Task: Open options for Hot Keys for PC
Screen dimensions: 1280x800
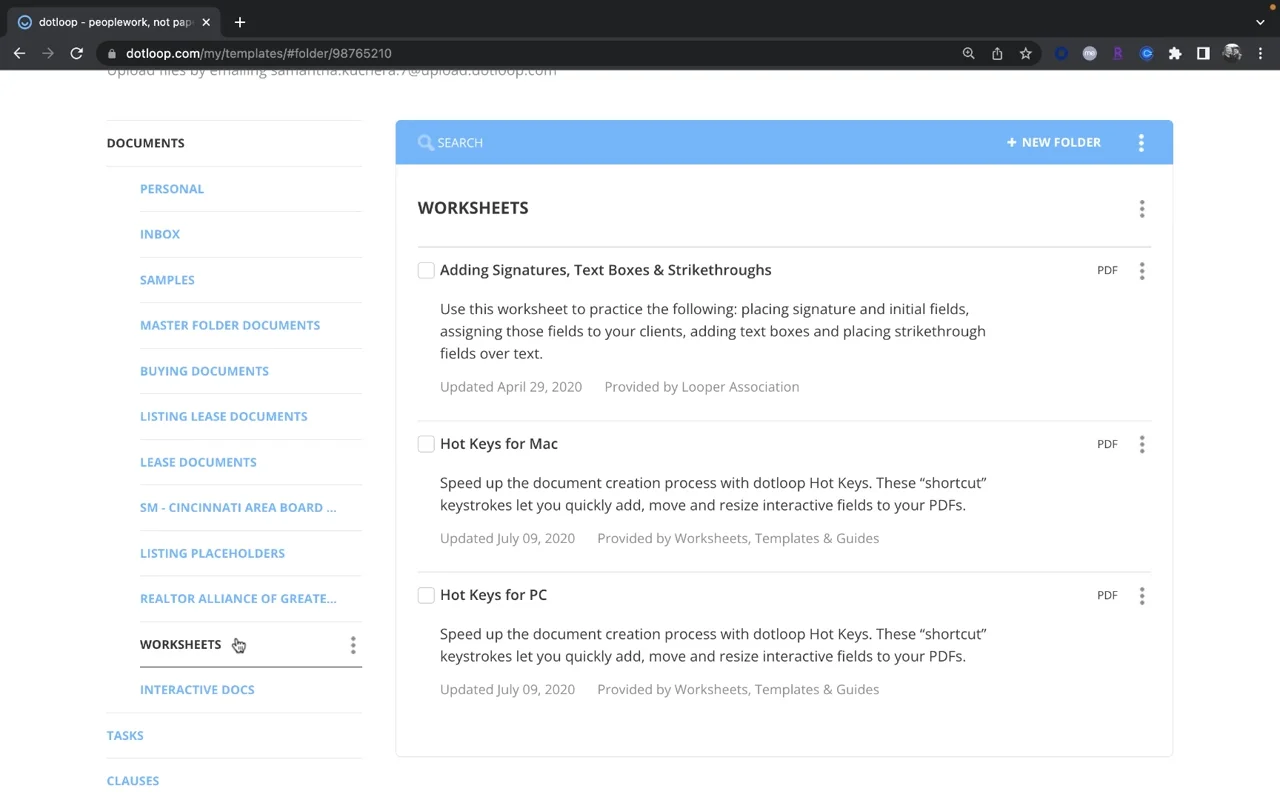Action: (x=1142, y=596)
